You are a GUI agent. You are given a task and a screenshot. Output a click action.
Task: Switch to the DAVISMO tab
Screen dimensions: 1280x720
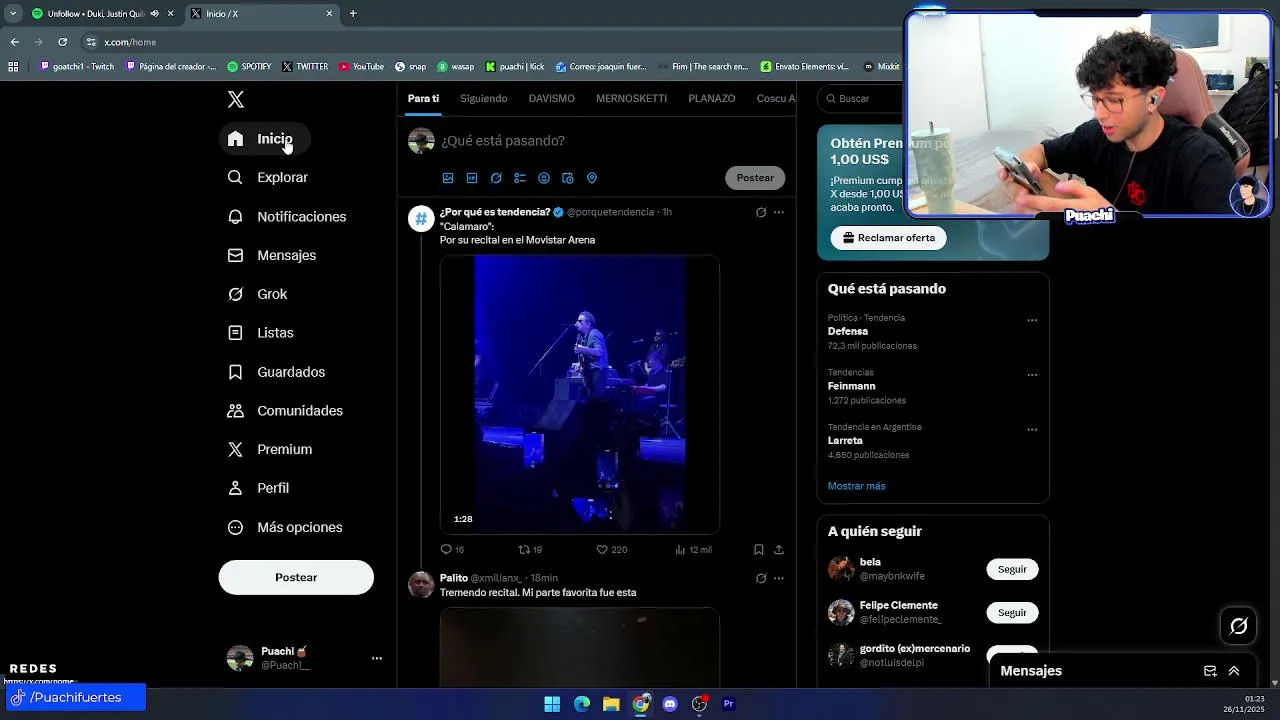(551, 98)
